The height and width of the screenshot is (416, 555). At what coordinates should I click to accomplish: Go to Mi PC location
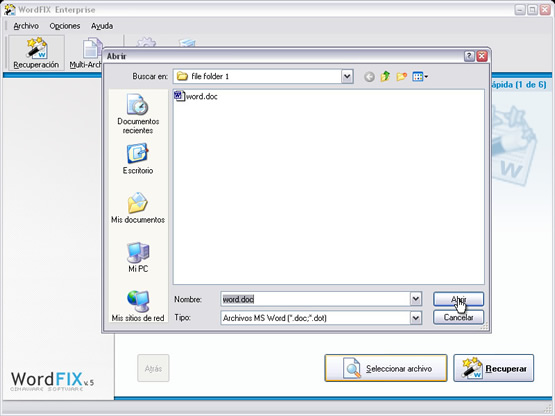(x=138, y=257)
